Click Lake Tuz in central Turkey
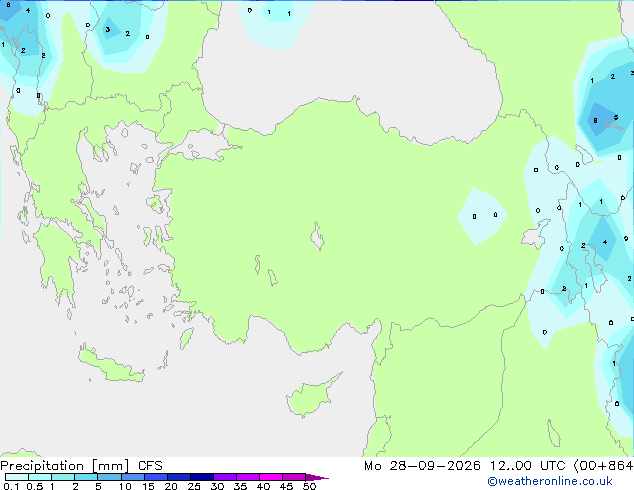The width and height of the screenshot is (634, 490). click(x=317, y=236)
